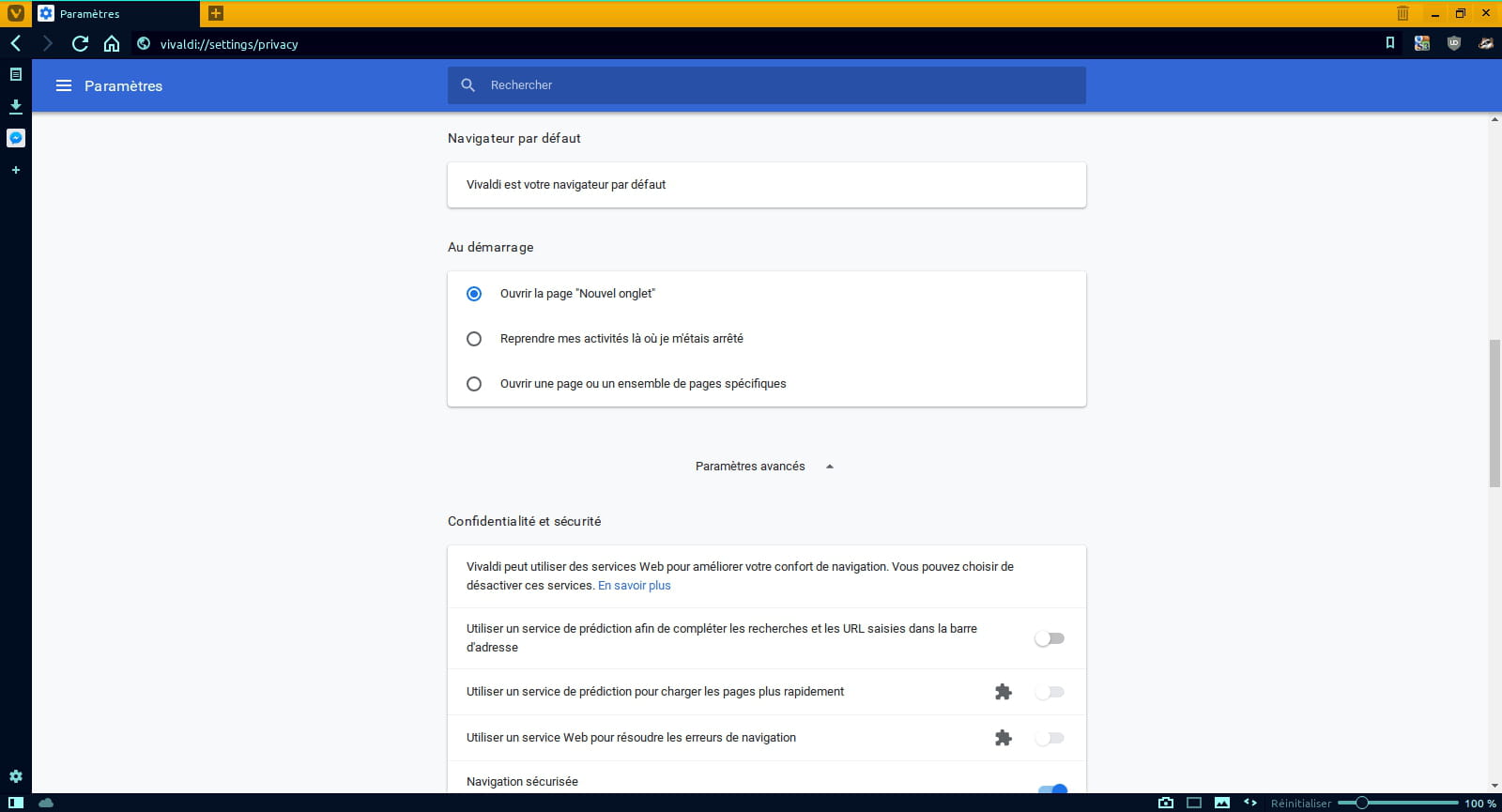Screen dimensions: 1502x812
Task: Click the page zoom slider handle
Action: tap(1361, 803)
